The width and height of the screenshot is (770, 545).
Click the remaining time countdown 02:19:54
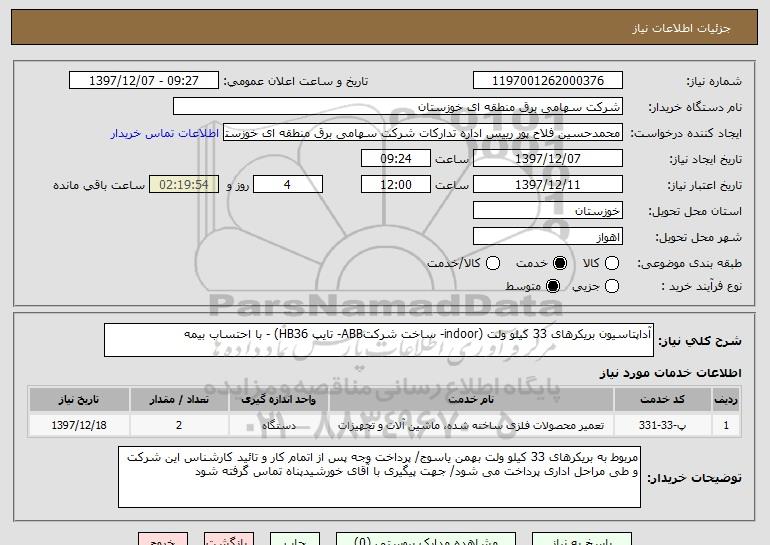tap(181, 185)
